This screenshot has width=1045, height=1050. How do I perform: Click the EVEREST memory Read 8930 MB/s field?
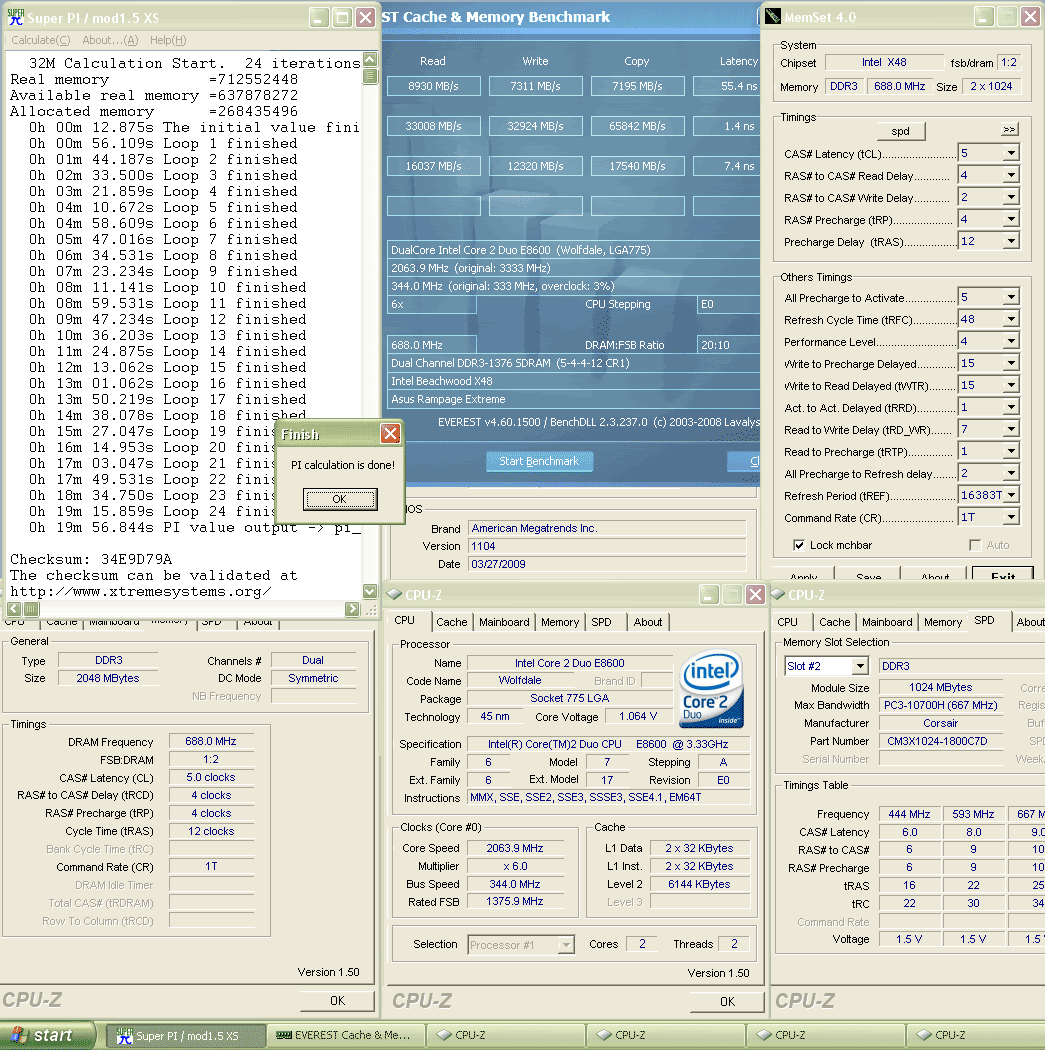point(433,86)
